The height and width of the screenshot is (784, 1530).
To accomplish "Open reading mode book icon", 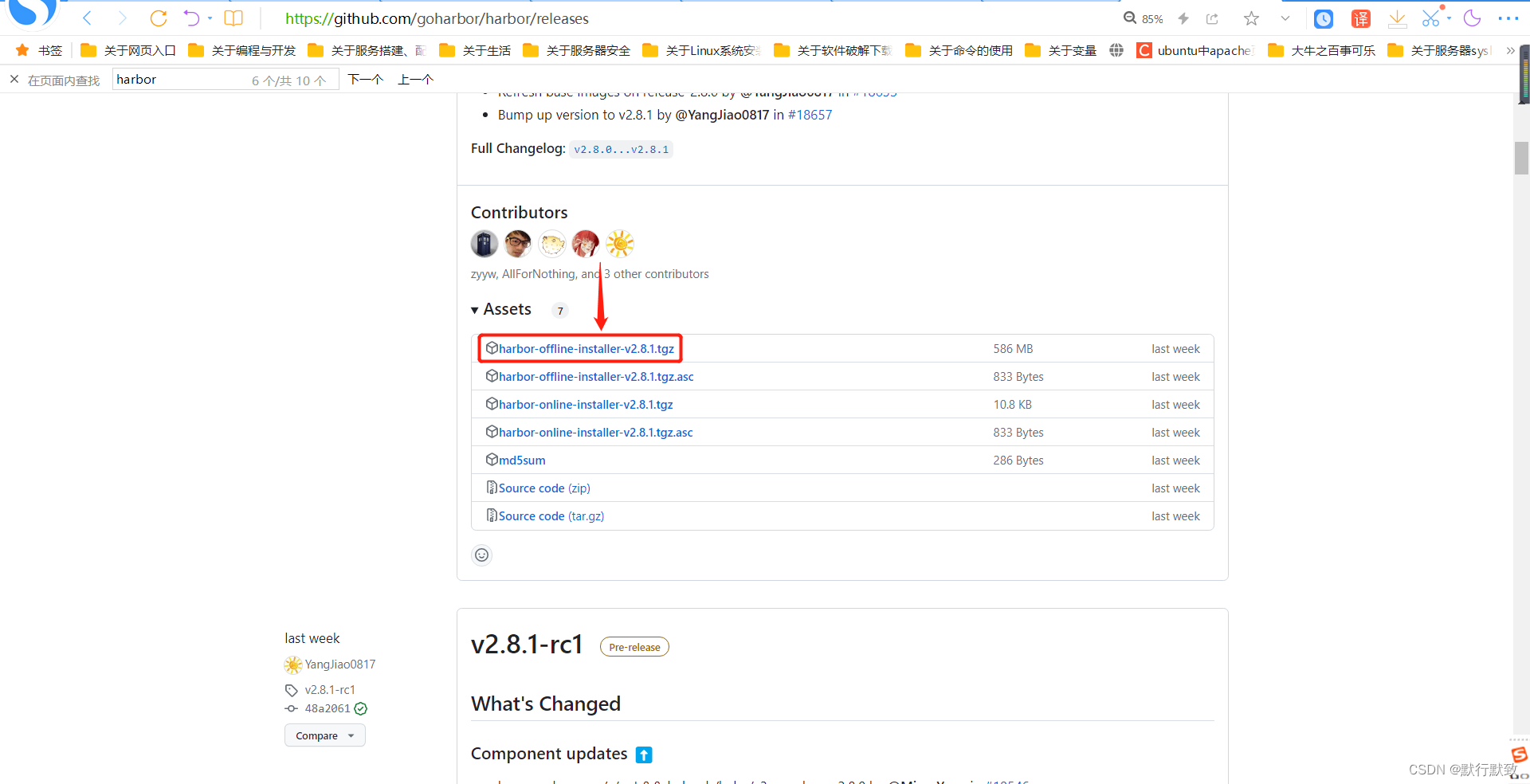I will [x=233, y=18].
